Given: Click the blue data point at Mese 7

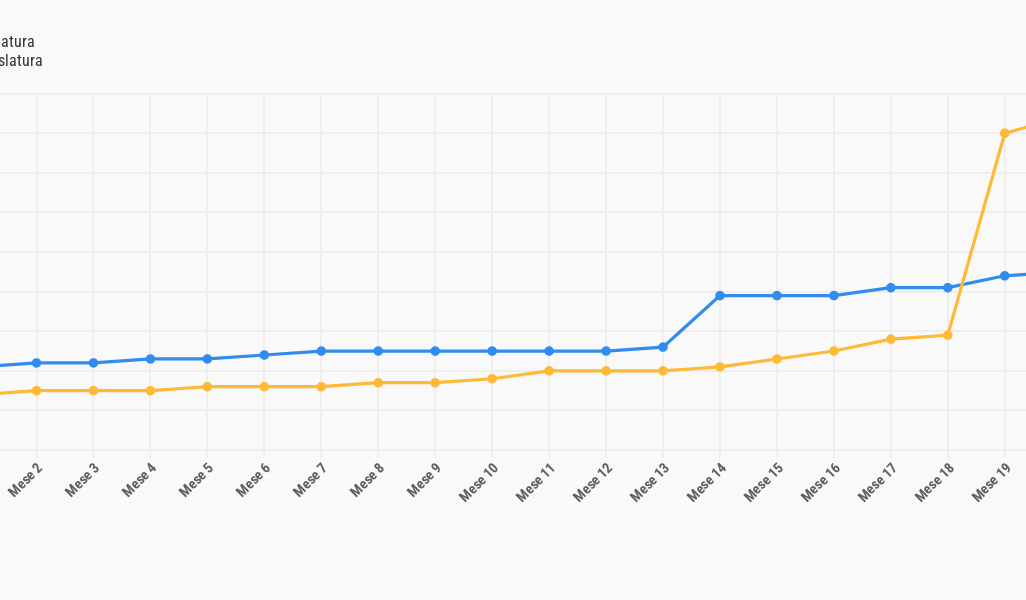Looking at the screenshot, I should coord(321,351).
